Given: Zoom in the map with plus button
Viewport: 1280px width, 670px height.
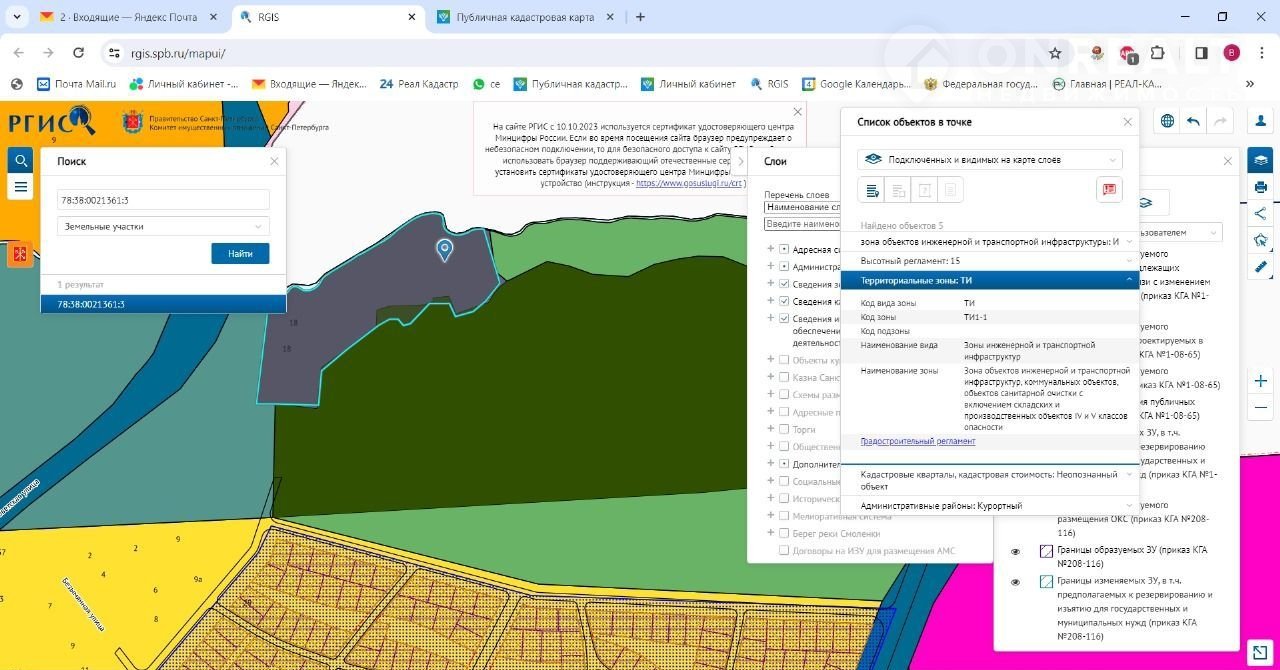Looking at the screenshot, I should click(1262, 381).
